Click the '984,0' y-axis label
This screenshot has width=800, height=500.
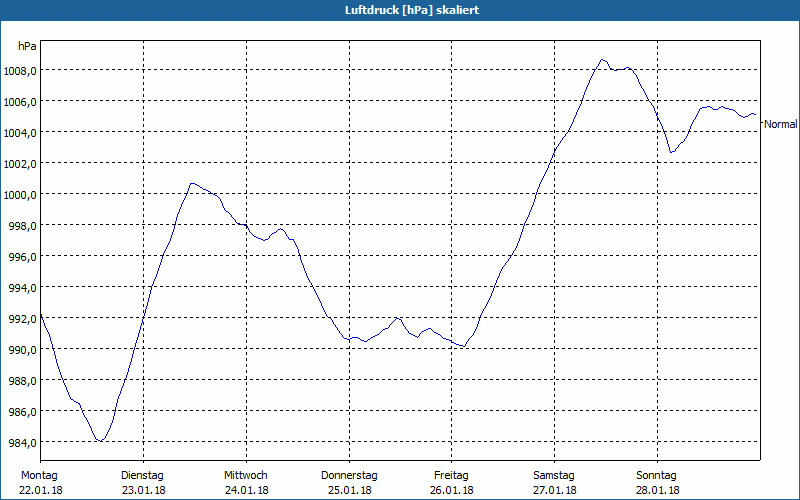[x=22, y=443]
